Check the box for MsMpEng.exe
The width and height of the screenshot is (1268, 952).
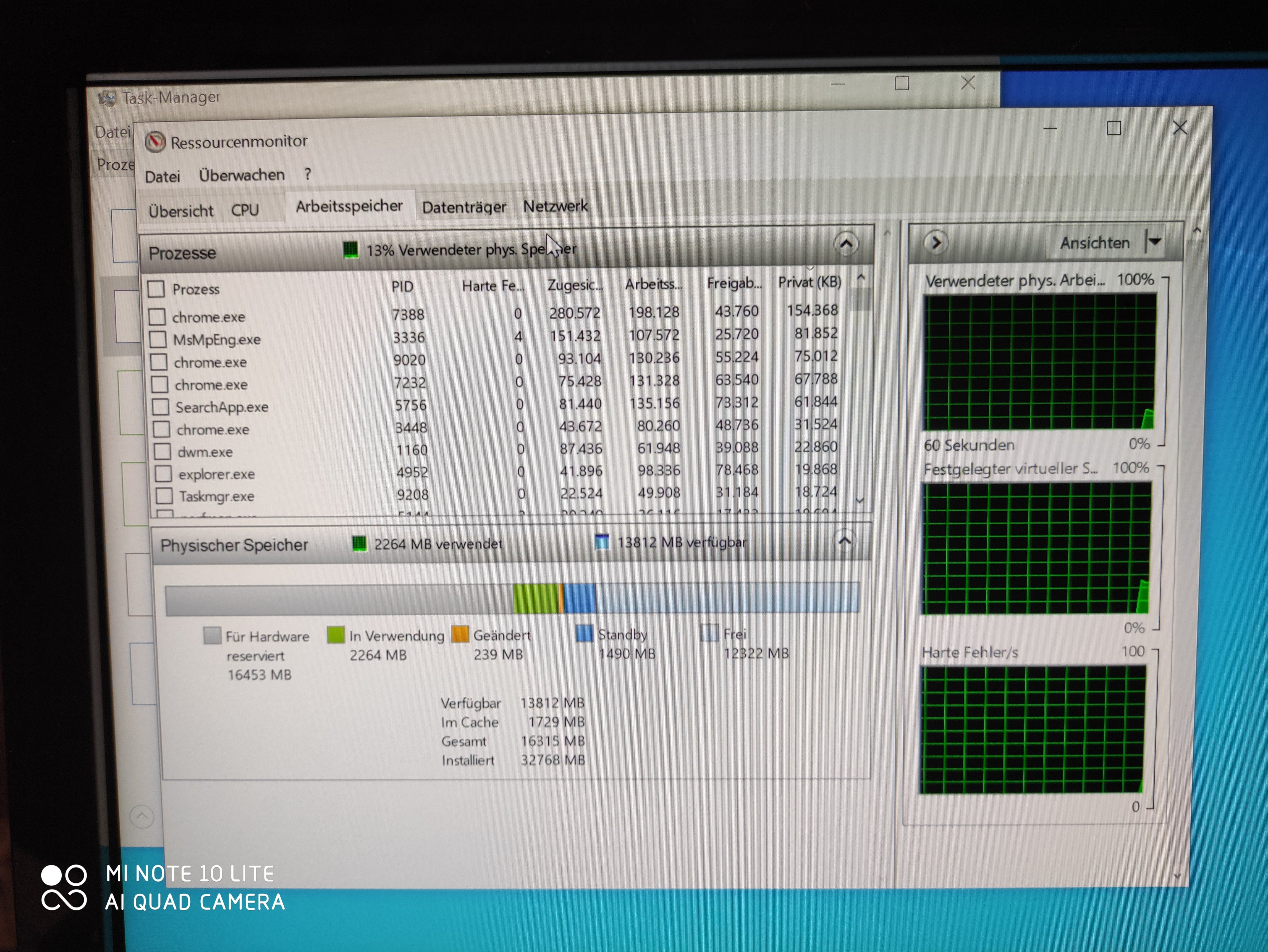tap(158, 339)
